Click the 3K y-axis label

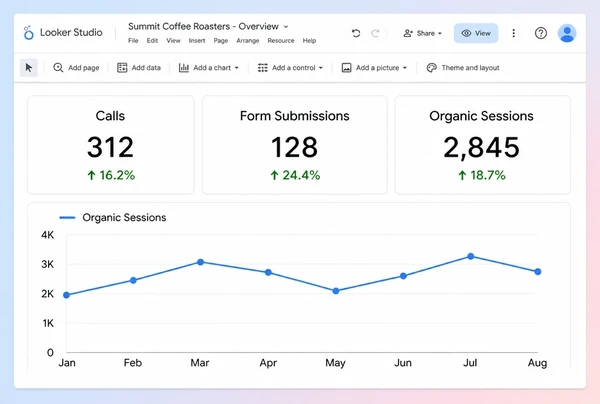[x=48, y=264]
